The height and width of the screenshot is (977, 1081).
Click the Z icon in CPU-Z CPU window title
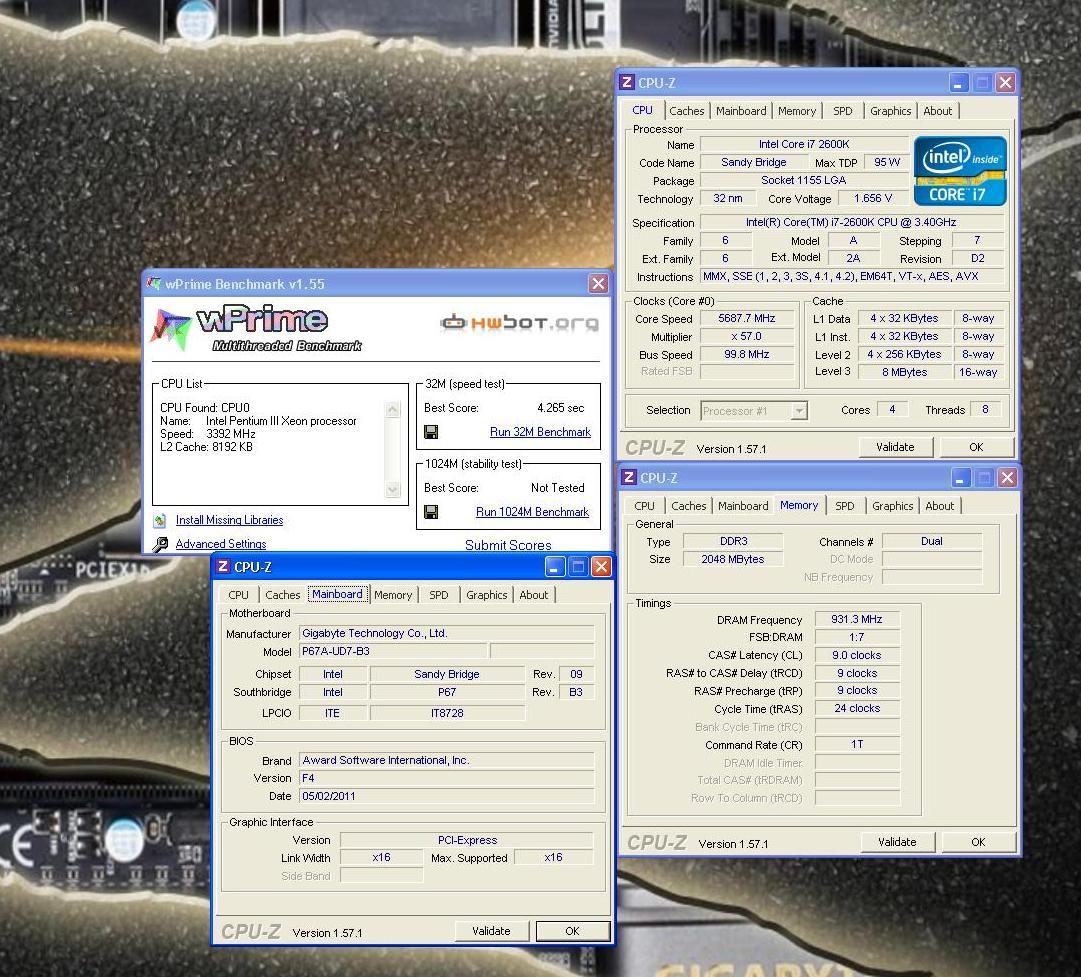tap(627, 83)
